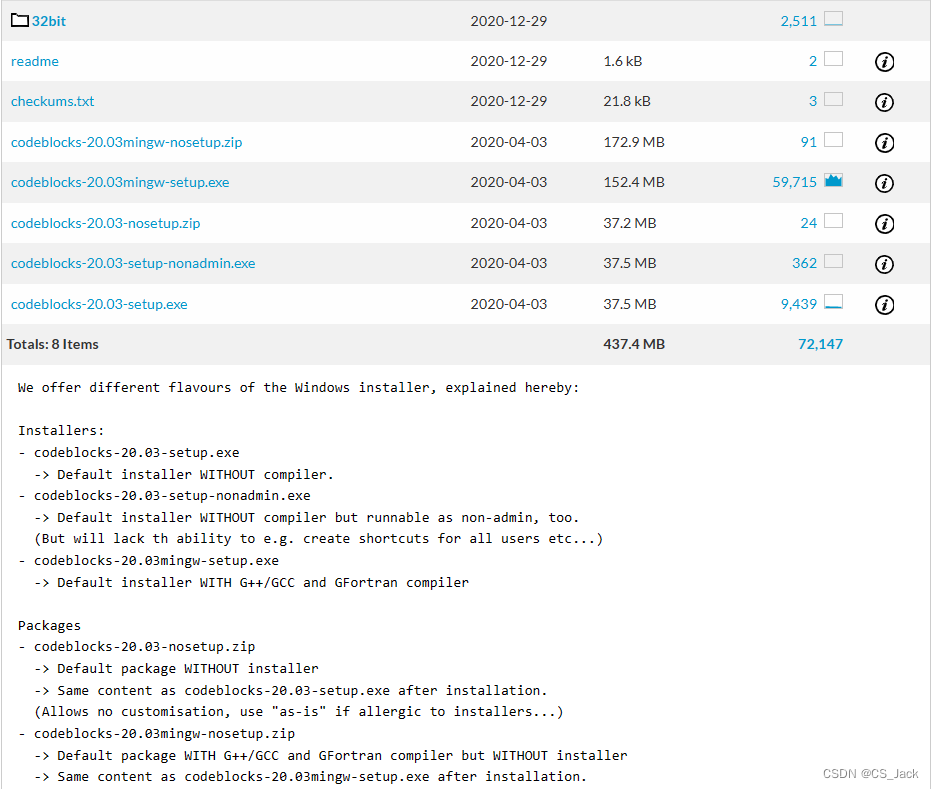Click info icon on codeblocks-20.03-nosetup.zip row
The width and height of the screenshot is (934, 789).
tap(884, 224)
